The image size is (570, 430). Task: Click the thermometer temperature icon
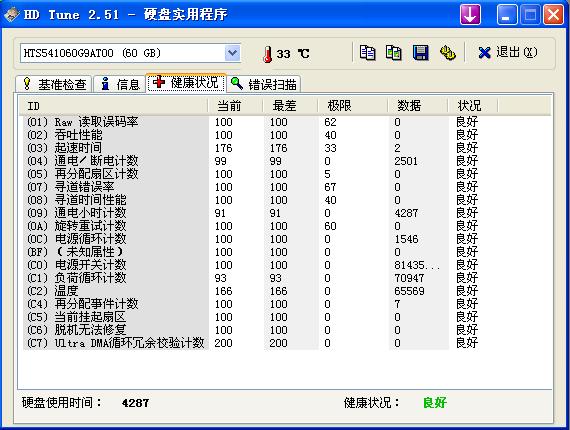tap(268, 54)
